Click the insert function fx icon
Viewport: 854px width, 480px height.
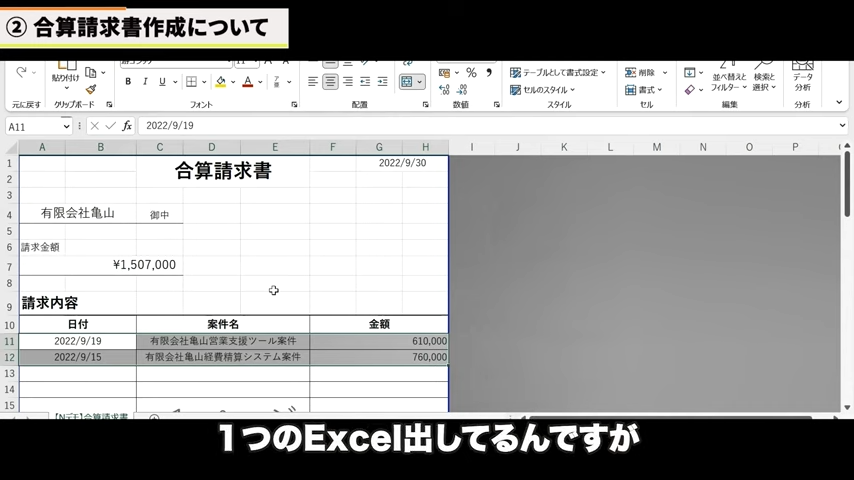[x=127, y=126]
